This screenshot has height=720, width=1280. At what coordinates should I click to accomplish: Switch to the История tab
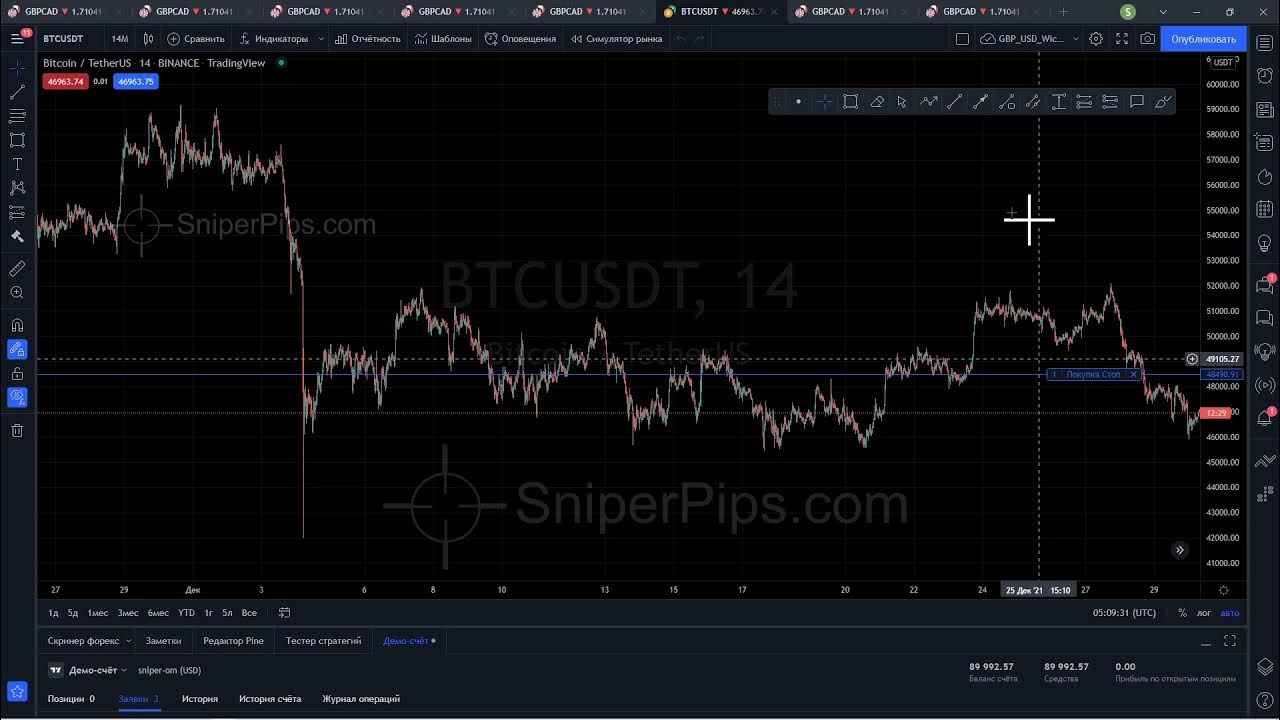coord(199,699)
